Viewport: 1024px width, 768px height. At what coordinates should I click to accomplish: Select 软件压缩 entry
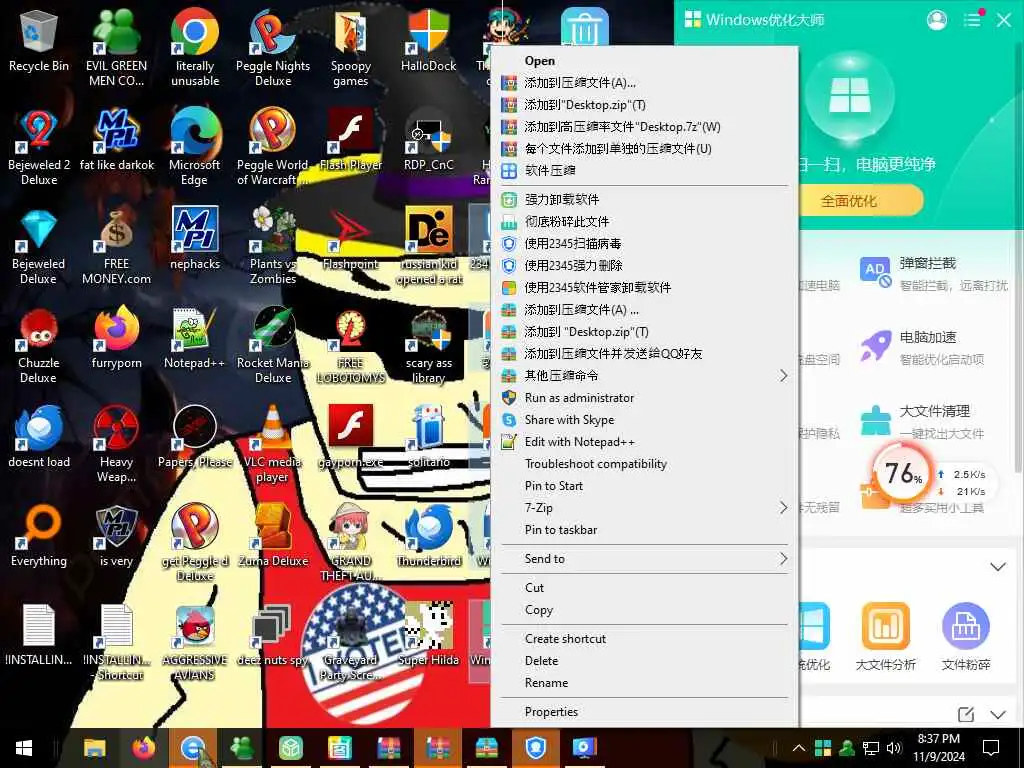(x=645, y=170)
